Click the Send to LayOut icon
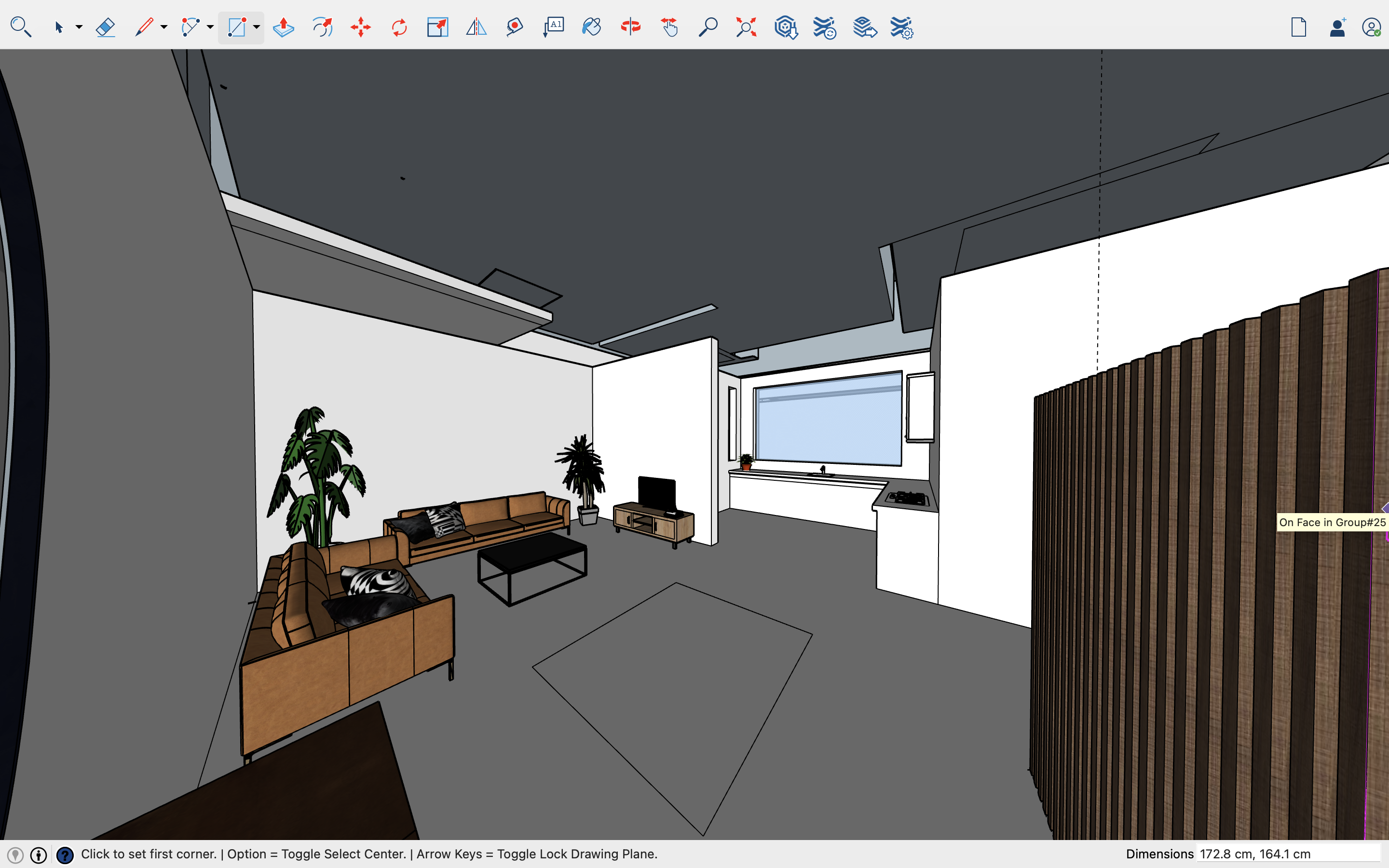1389x868 pixels. tap(864, 27)
